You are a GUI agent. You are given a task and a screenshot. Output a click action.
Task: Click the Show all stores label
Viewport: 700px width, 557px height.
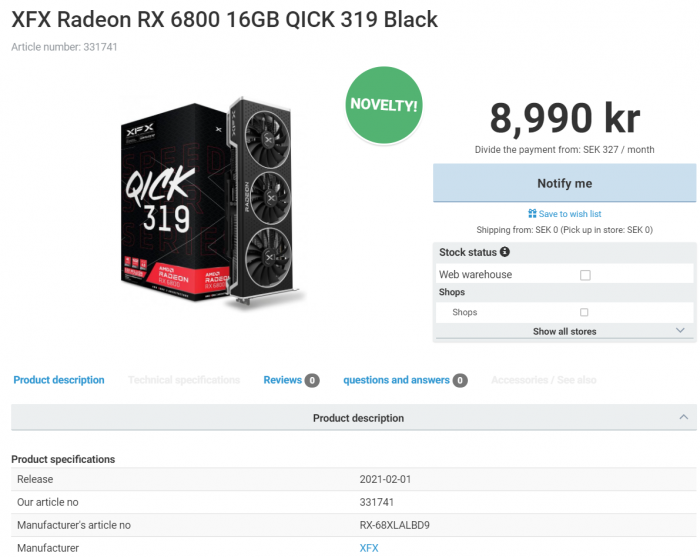coord(565,331)
